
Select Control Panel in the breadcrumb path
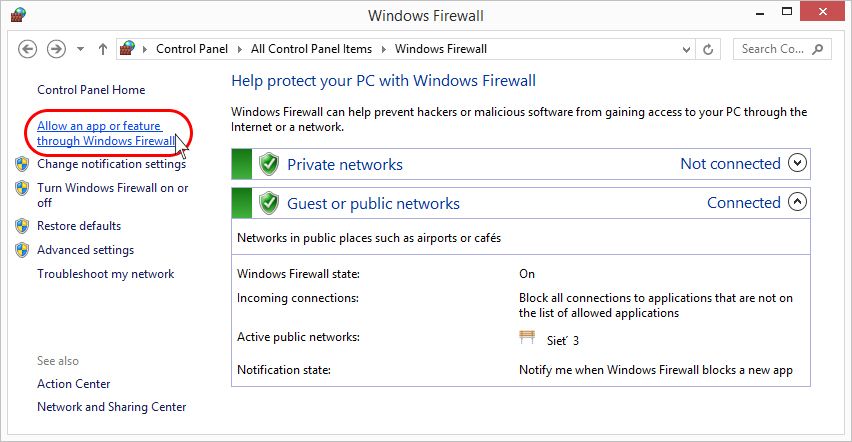tap(191, 49)
